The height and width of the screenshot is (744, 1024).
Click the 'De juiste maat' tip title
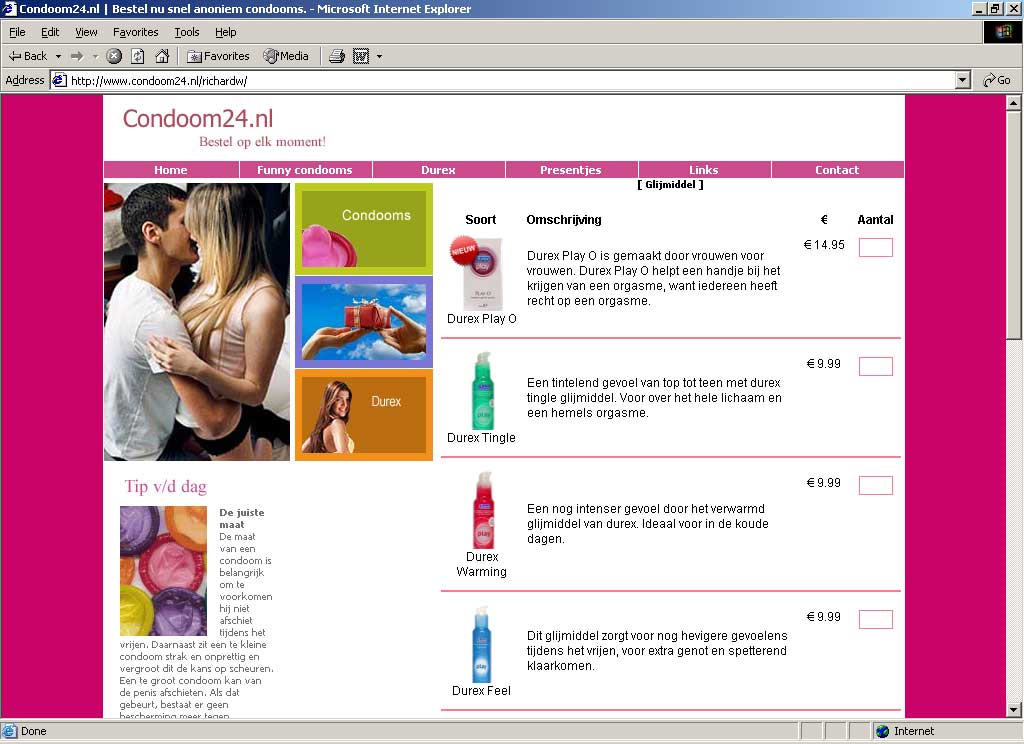[x=242, y=519]
